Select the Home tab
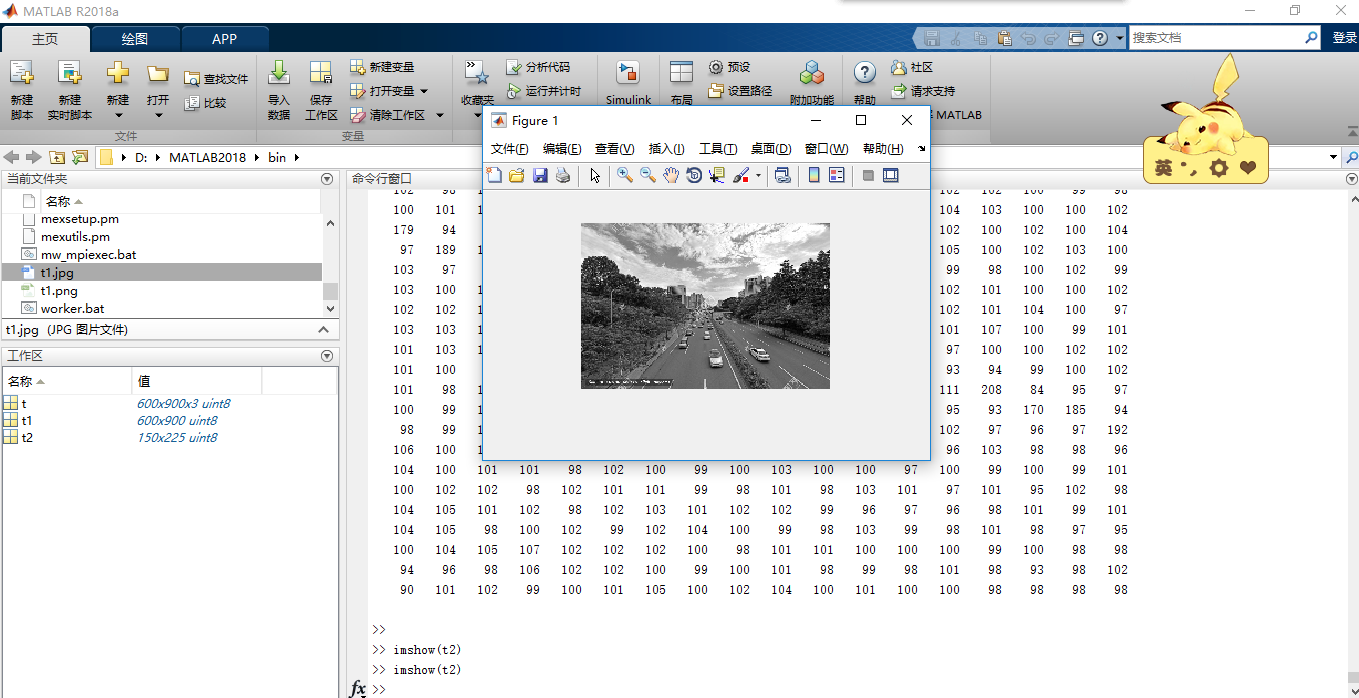The image size is (1359, 698). 45,39
